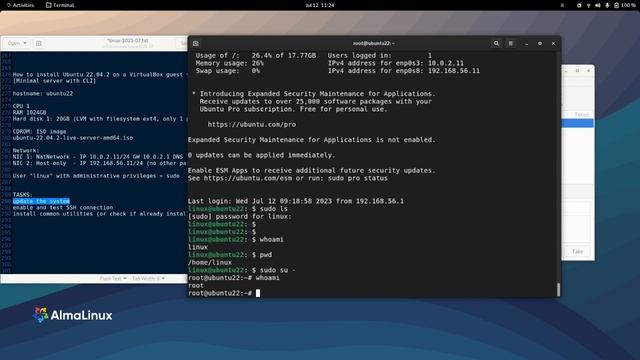The height and width of the screenshot is (360, 640).
Task: Click the '/home/linux' output line in the terminal
Action: coord(210,262)
